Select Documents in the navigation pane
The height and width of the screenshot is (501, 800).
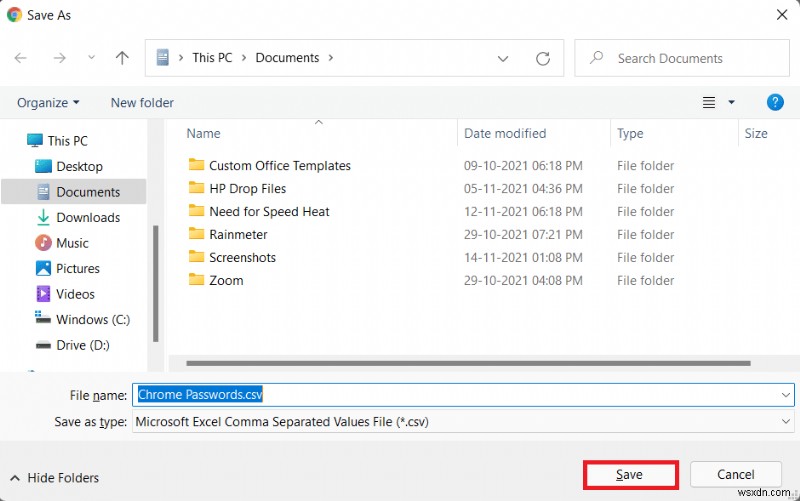[74, 192]
